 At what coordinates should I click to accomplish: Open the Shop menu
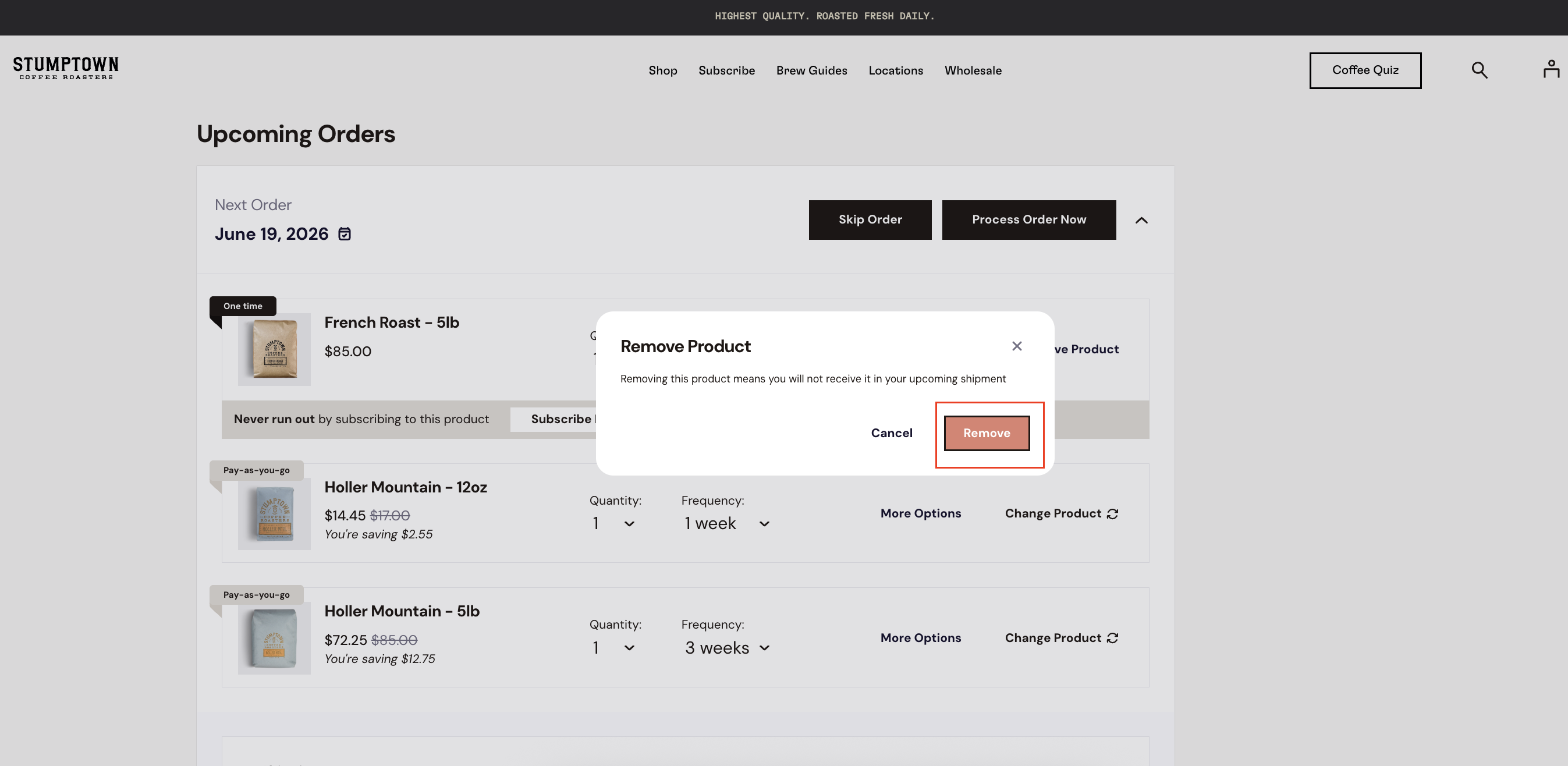tap(663, 70)
